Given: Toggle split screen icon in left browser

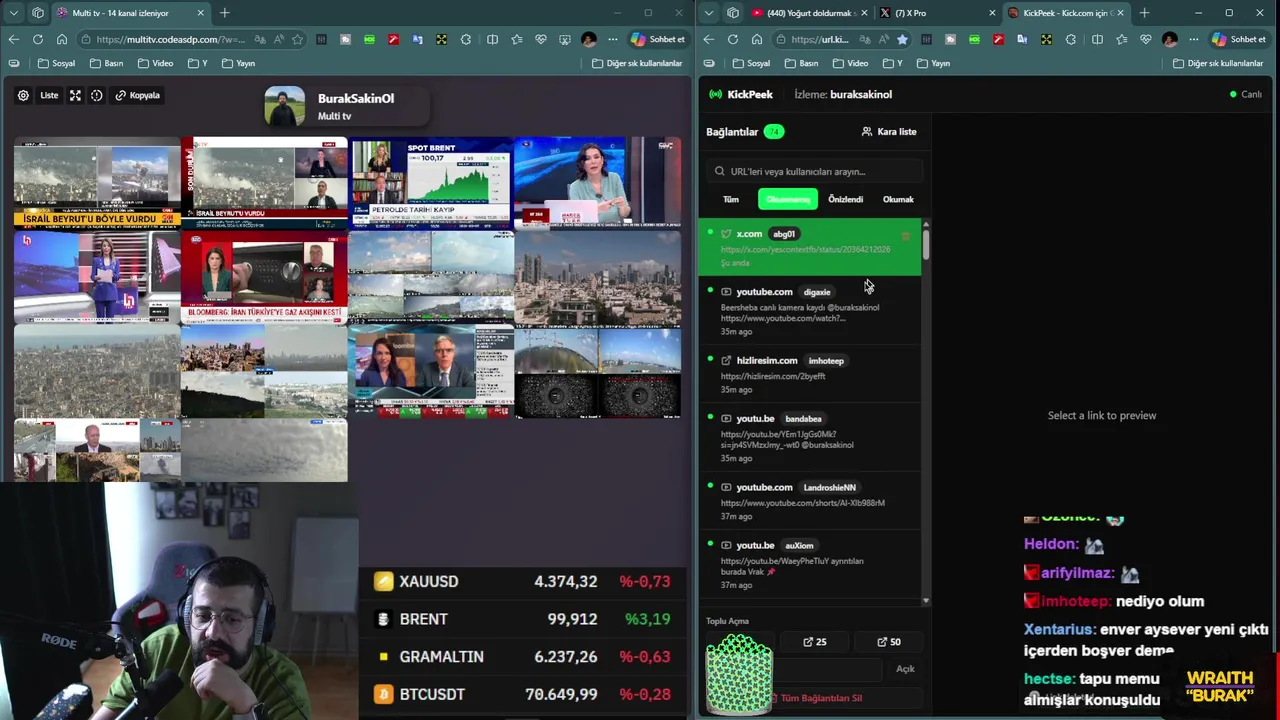Looking at the screenshot, I should (x=492, y=39).
